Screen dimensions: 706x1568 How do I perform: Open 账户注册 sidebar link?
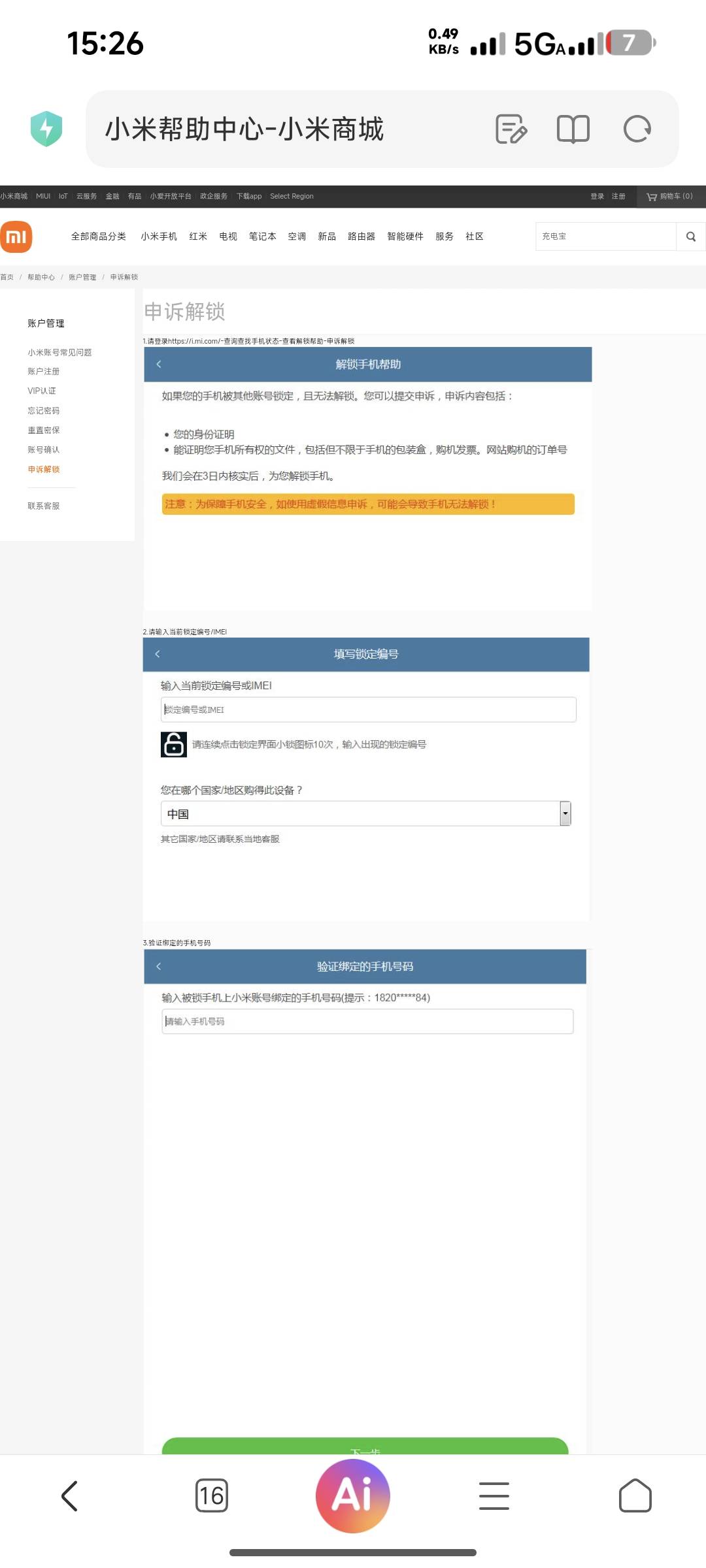point(44,371)
